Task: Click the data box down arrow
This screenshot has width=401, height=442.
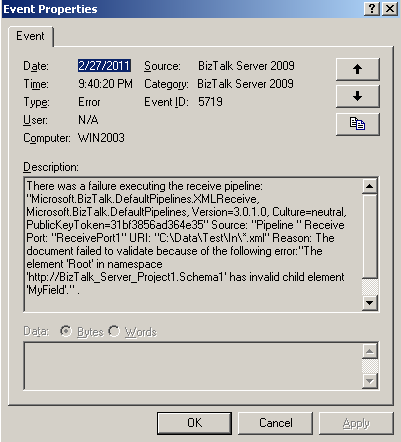Action: 370,381
